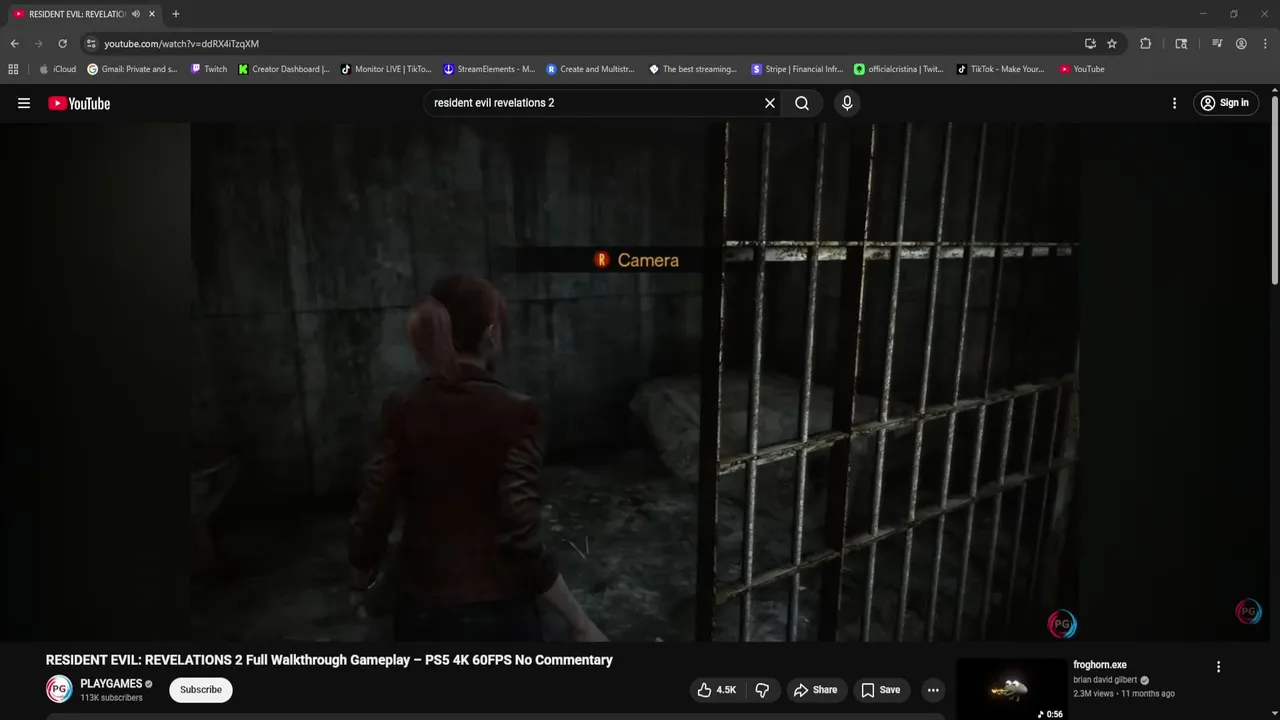Image resolution: width=1280 pixels, height=720 pixels.
Task: Open the PLAYGAMES channel avatar
Action: tap(59, 689)
